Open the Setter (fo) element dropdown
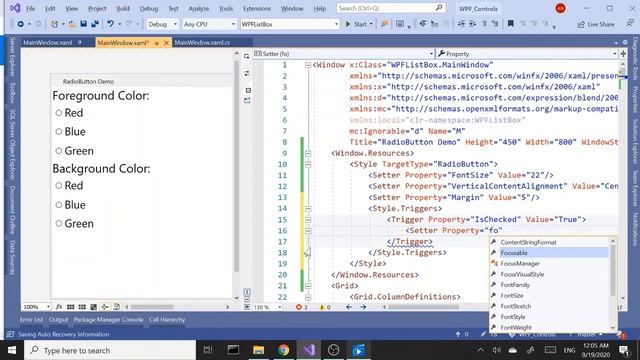Screen dimensions: 640x360 (x=343, y=53)
